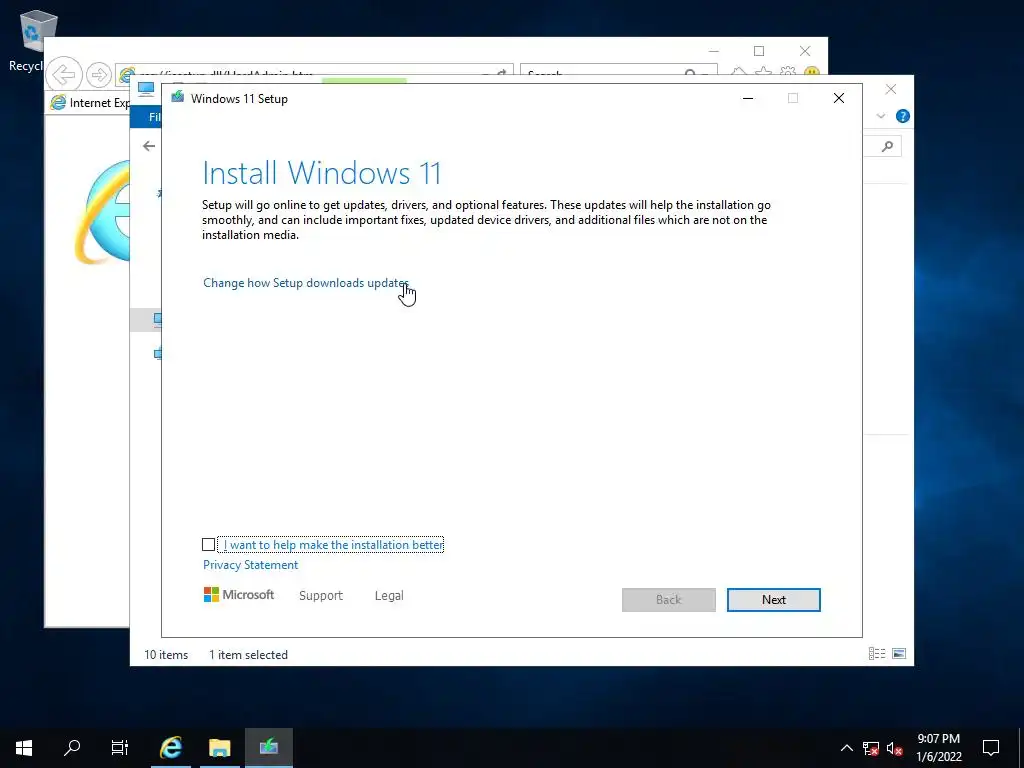Image resolution: width=1024 pixels, height=768 pixels.
Task: Click the Legal link in Setup
Action: (389, 596)
